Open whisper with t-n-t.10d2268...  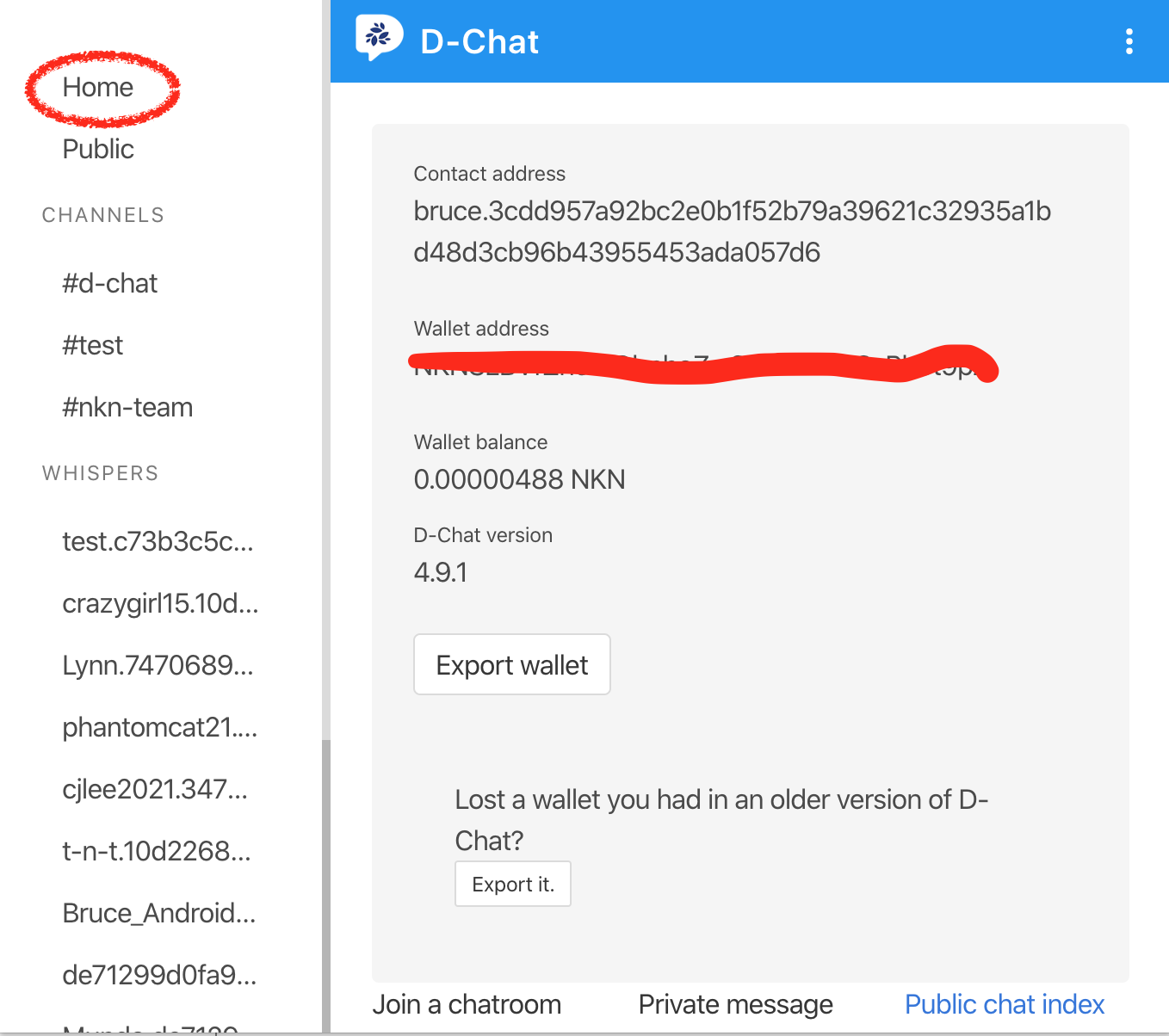click(x=157, y=851)
